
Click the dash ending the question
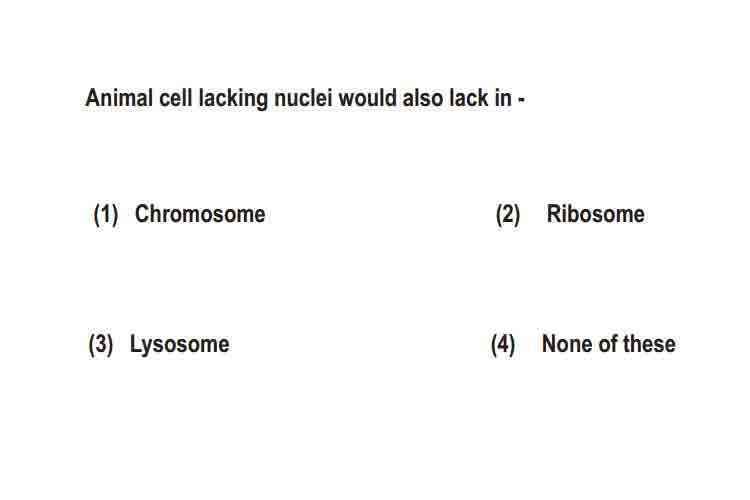click(521, 100)
